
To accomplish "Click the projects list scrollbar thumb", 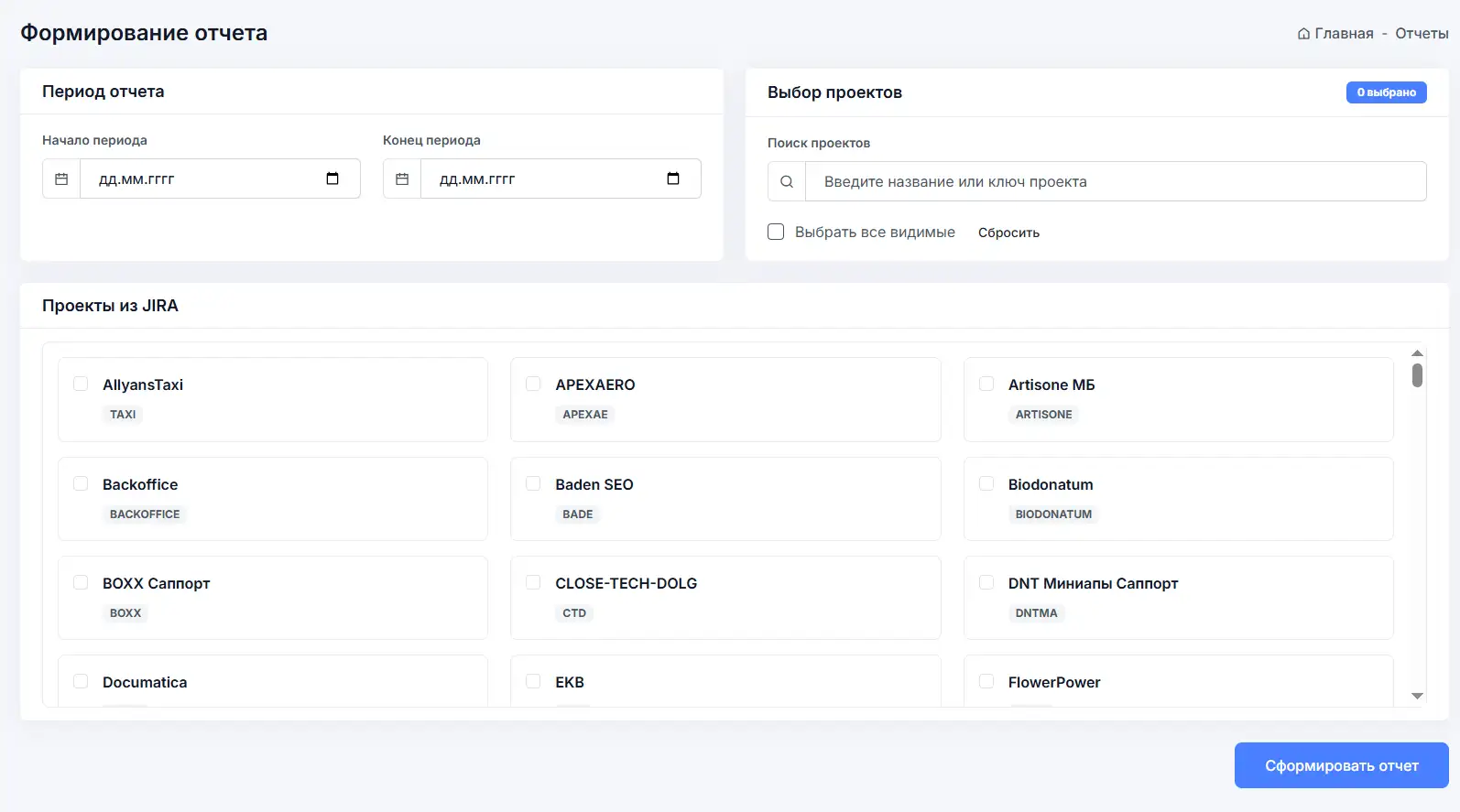I will pyautogui.click(x=1417, y=375).
